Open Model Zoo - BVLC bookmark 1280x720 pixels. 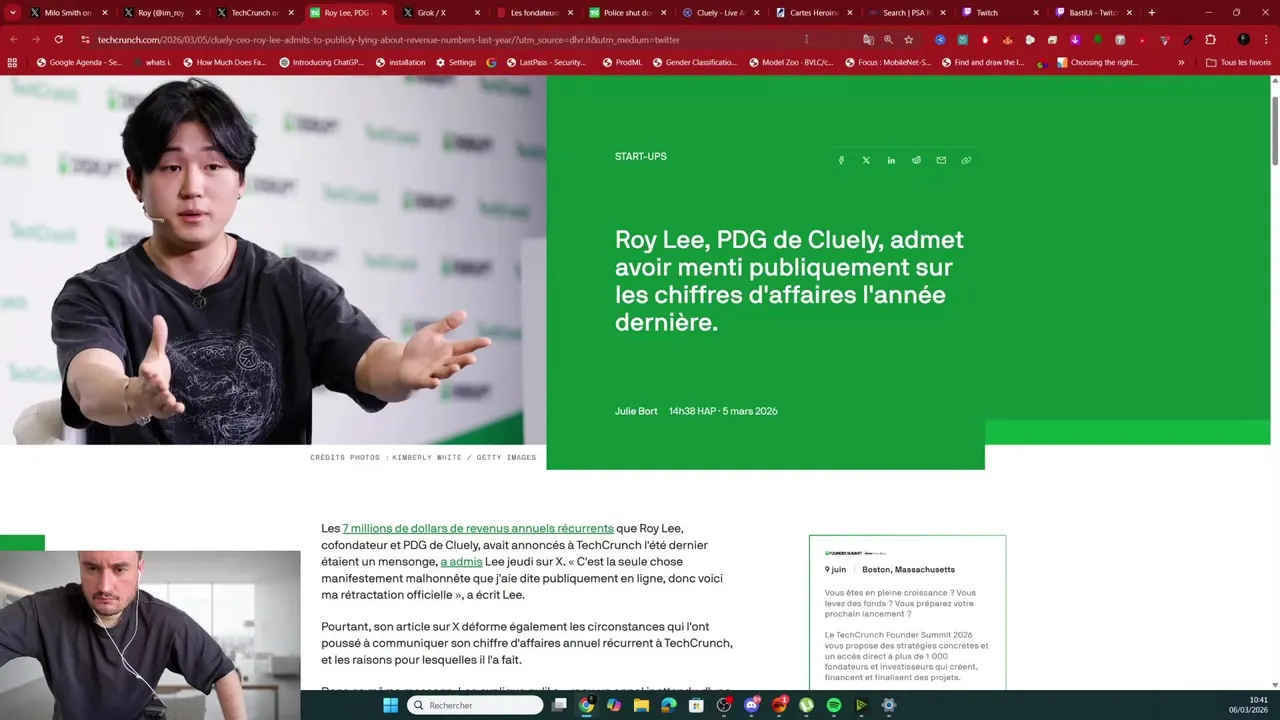[x=789, y=62]
